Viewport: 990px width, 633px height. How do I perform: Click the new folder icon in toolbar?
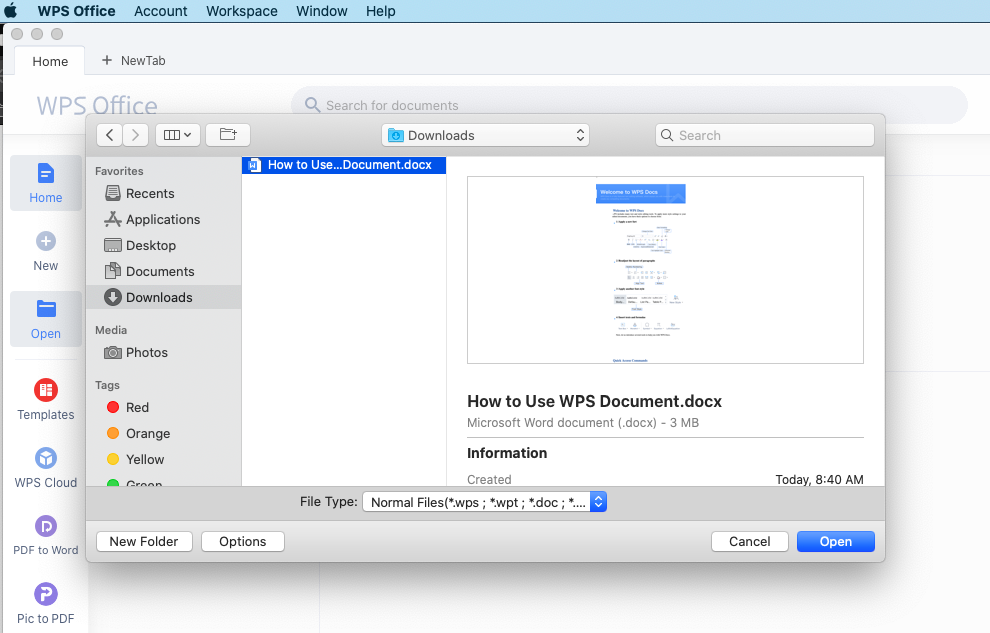pyautogui.click(x=228, y=135)
